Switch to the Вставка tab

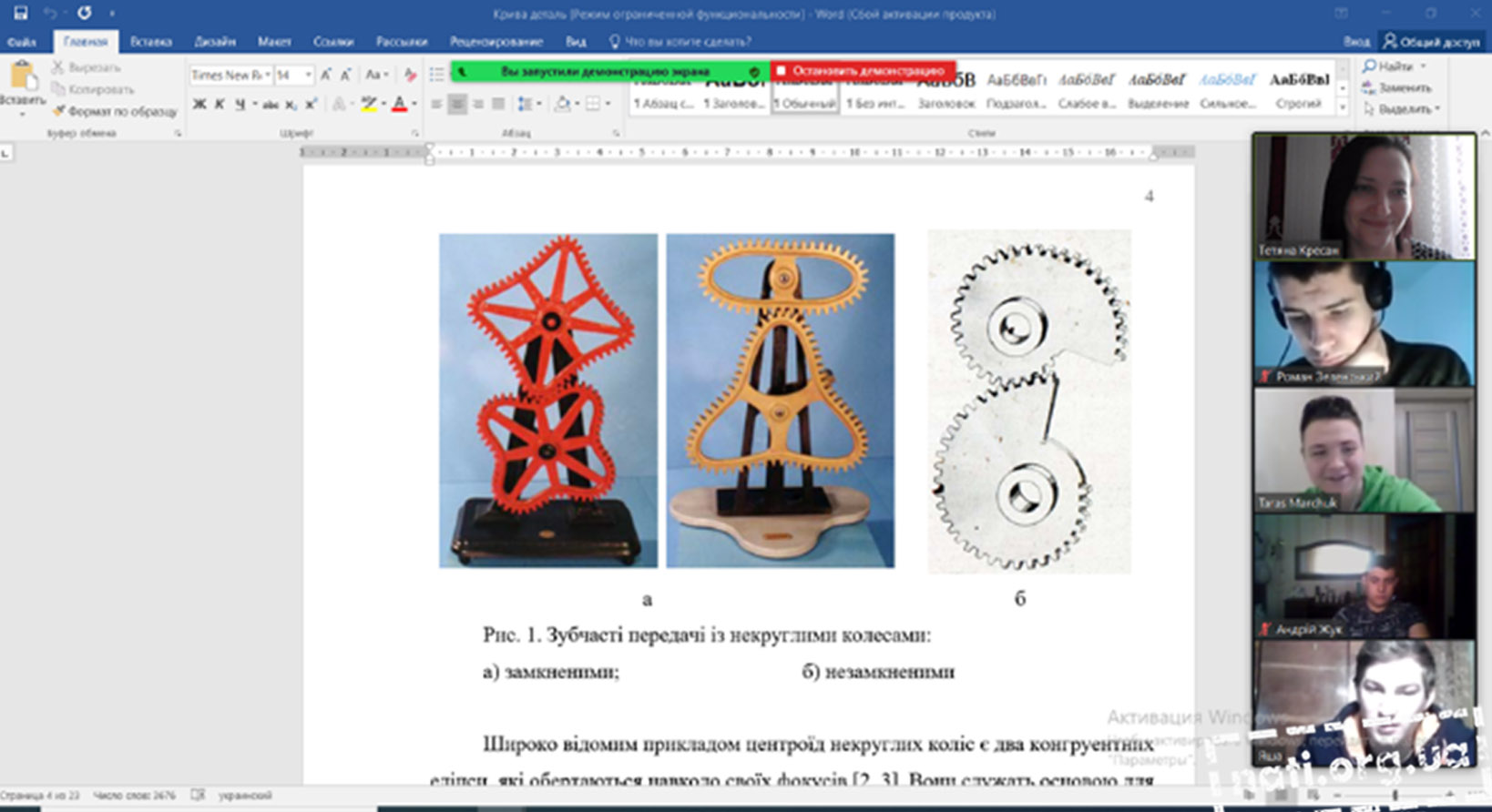click(151, 41)
